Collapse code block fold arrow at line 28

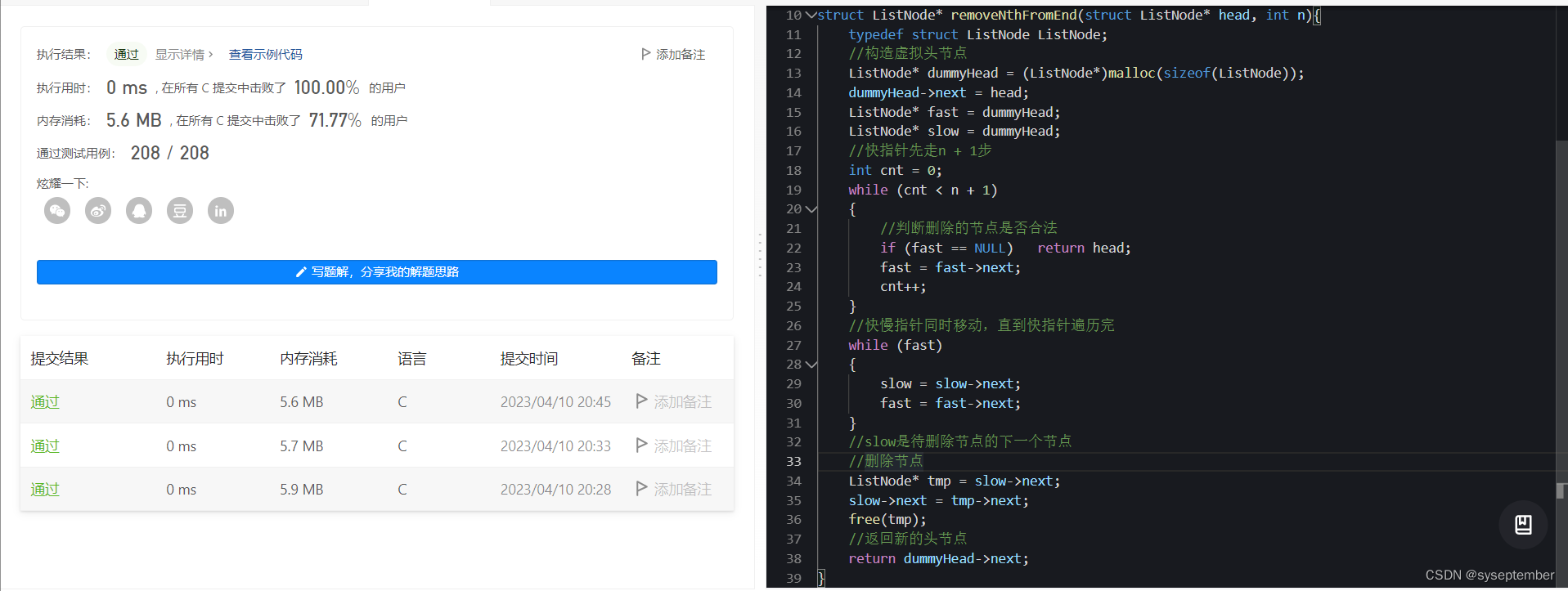(x=811, y=365)
